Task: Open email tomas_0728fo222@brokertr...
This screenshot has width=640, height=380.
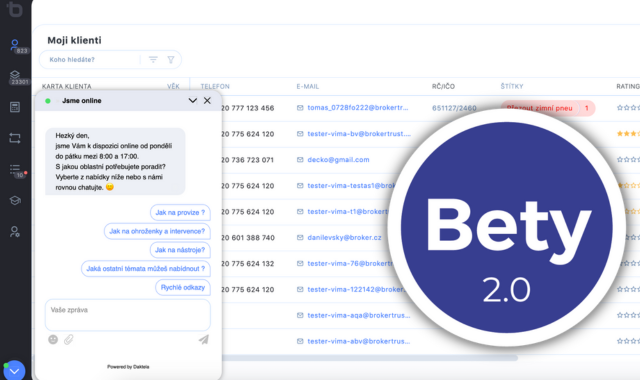Action: (x=358, y=108)
